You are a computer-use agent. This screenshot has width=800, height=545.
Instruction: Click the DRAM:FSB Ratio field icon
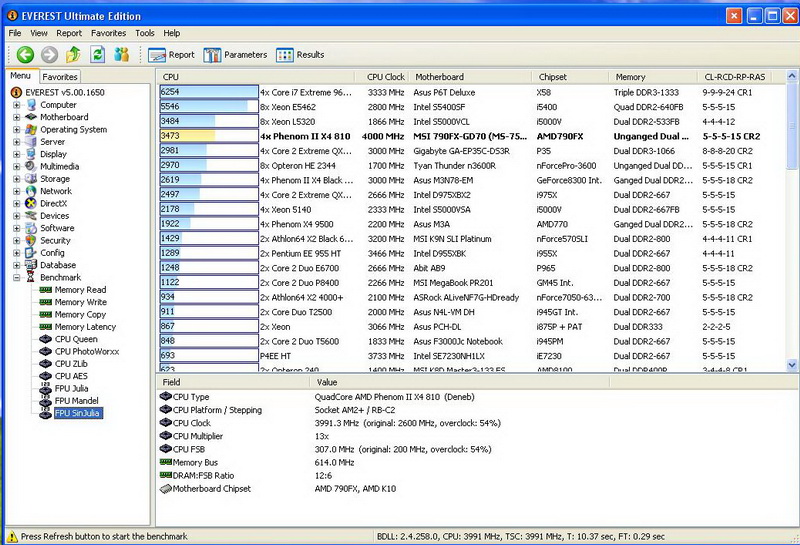point(165,475)
